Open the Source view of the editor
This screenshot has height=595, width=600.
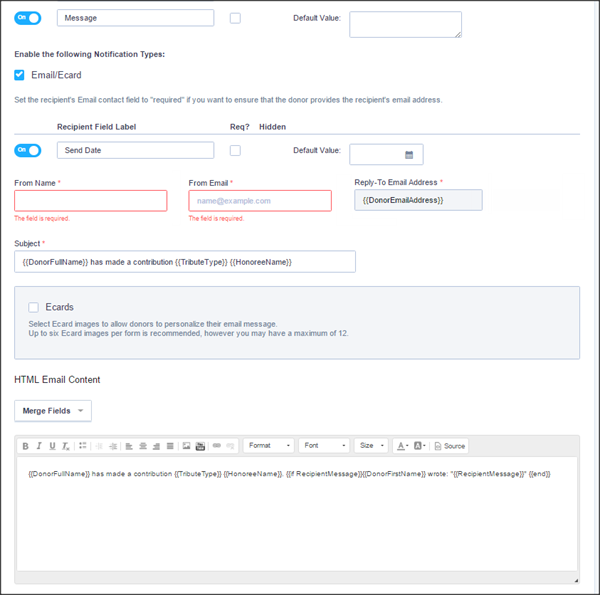coord(450,446)
